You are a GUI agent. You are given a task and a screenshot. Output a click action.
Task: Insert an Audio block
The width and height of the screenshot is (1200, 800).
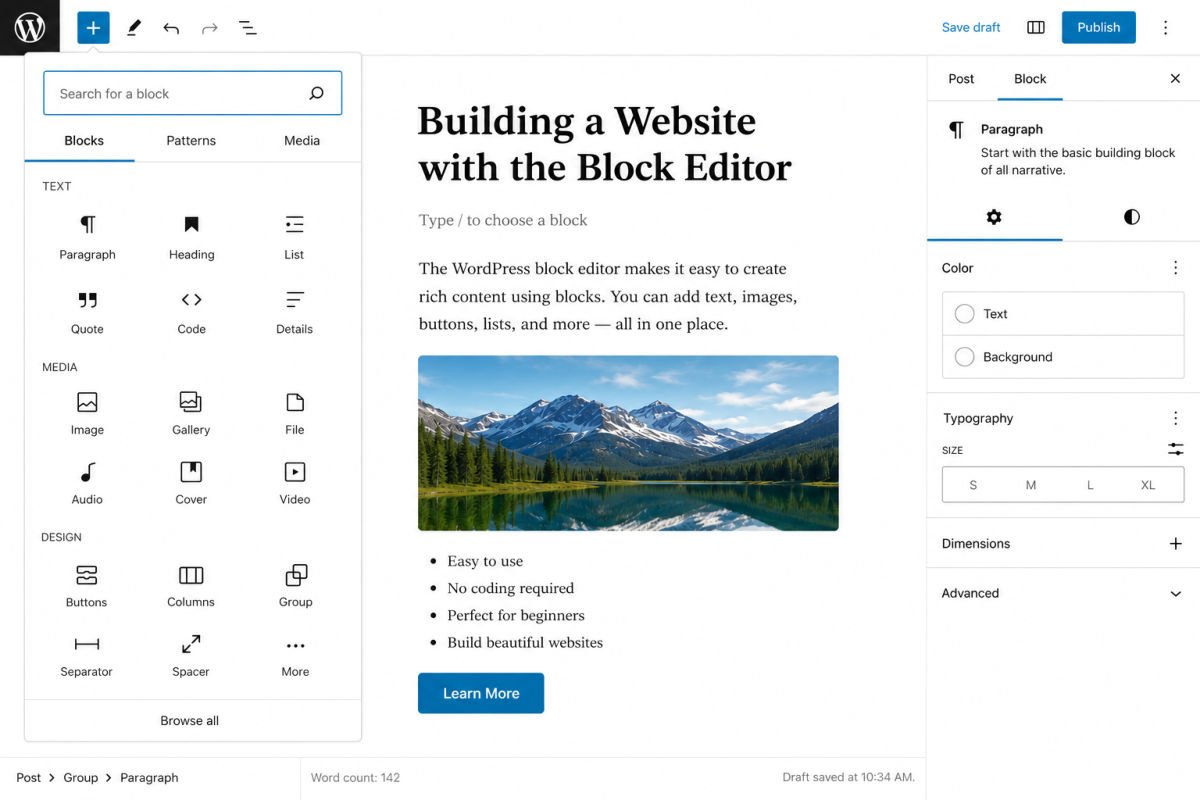coord(88,483)
